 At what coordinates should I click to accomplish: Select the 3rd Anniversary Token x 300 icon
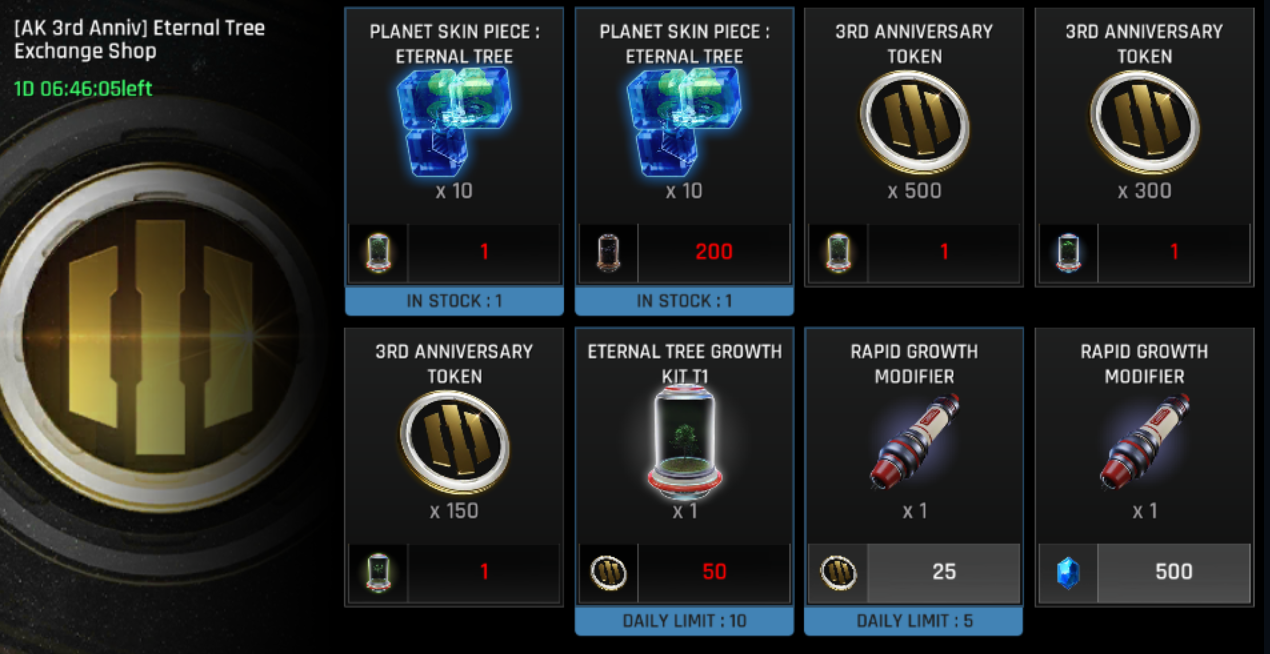coord(1144,122)
